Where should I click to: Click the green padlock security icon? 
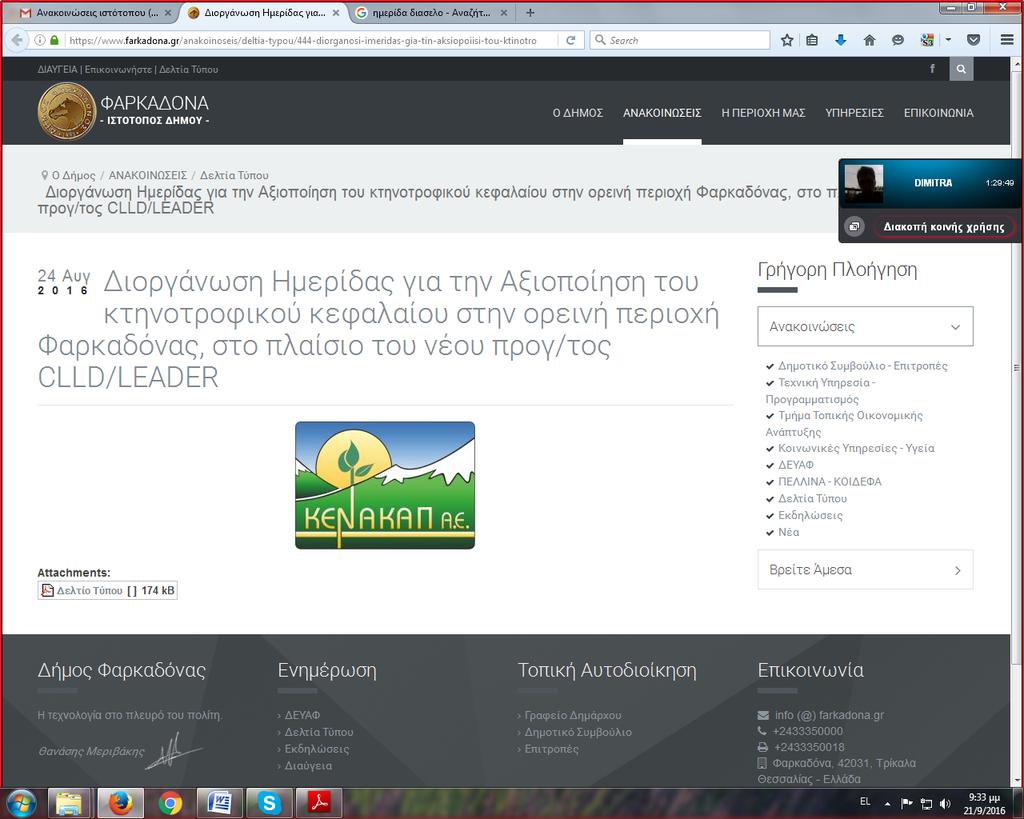pyautogui.click(x=54, y=40)
